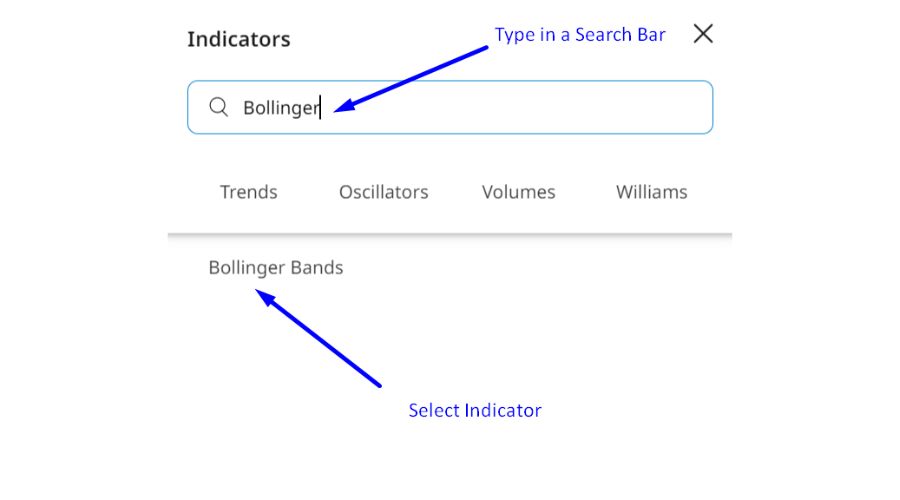This screenshot has width=900, height=500.
Task: Click the Indicators panel heading
Action: coord(239,40)
